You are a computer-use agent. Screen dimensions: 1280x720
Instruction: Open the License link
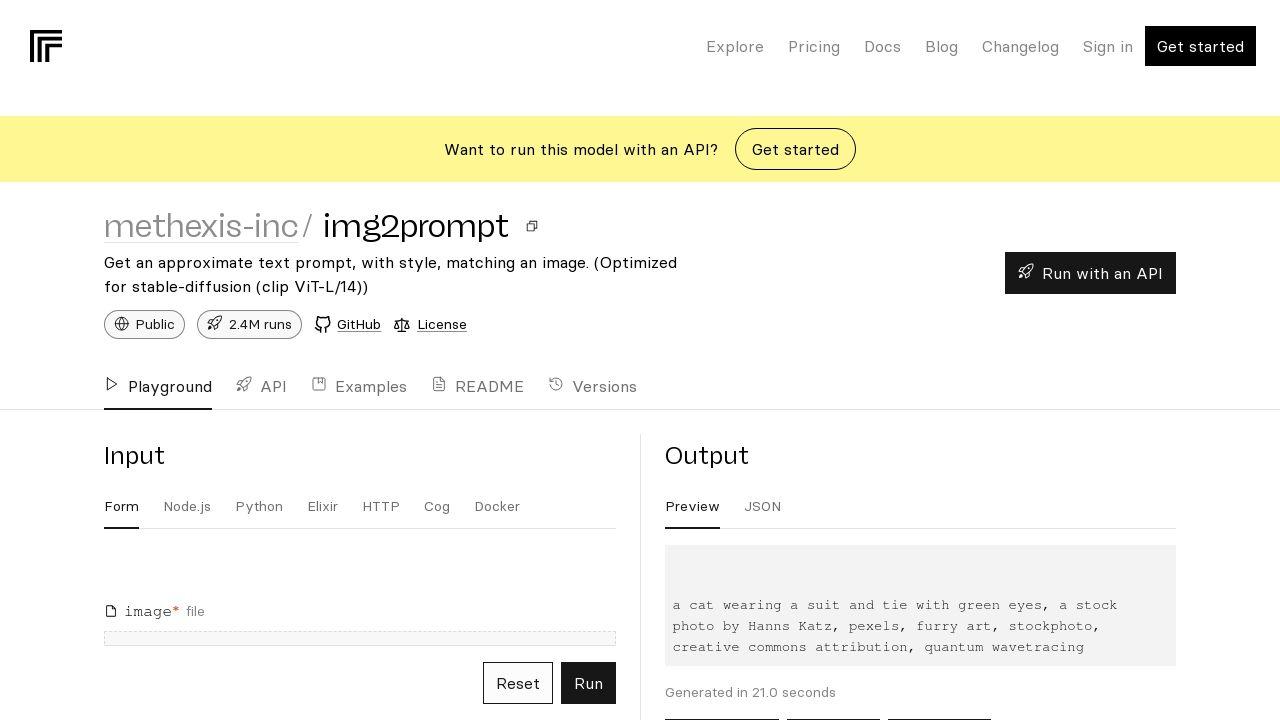point(442,324)
